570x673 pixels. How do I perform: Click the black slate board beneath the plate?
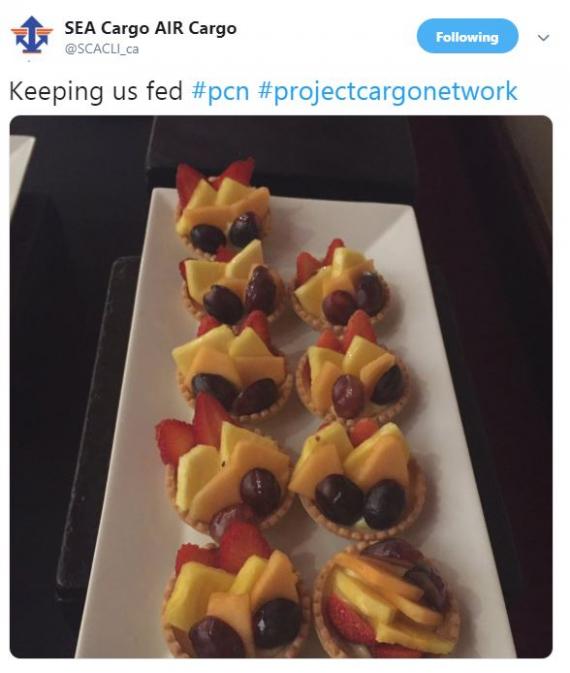tap(88, 429)
